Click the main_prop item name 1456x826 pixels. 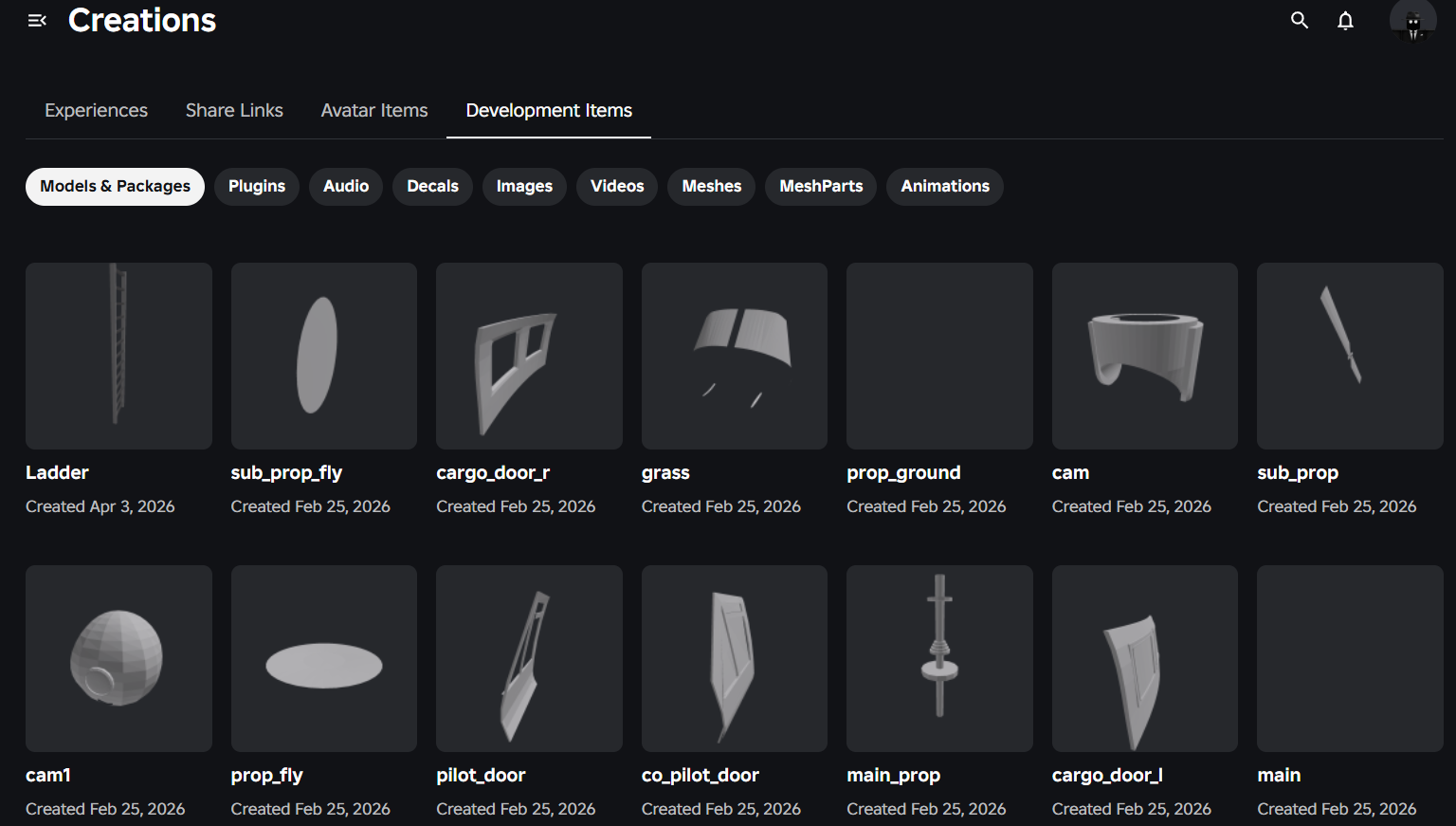tap(893, 775)
